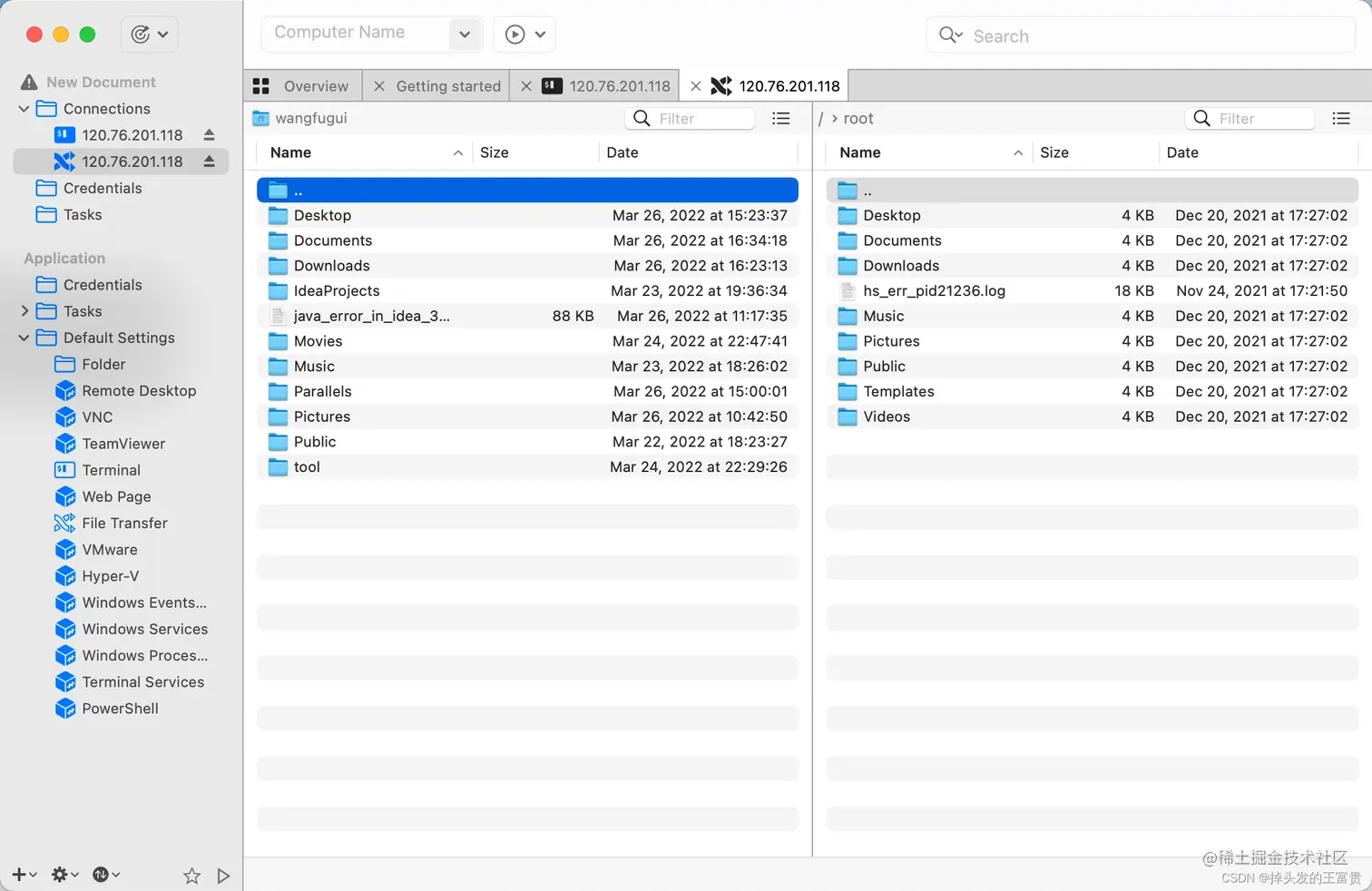Click the Overview grid icon tab
This screenshot has height=891, width=1372.
pos(261,86)
